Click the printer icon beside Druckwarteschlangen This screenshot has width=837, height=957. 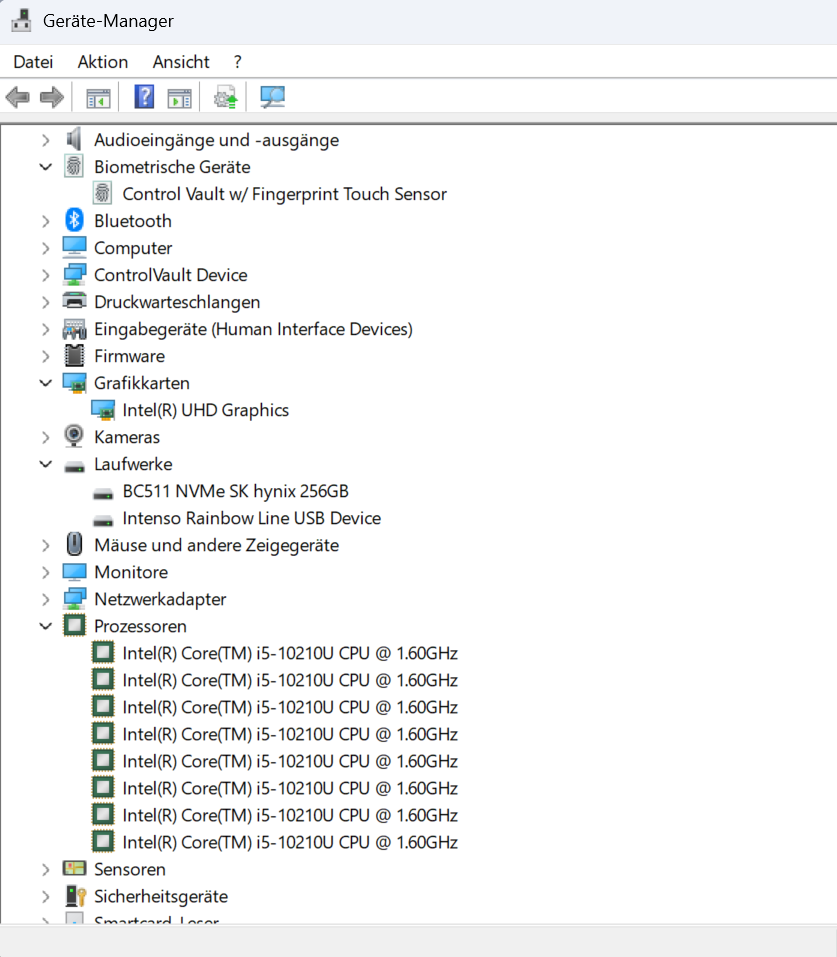point(74,301)
